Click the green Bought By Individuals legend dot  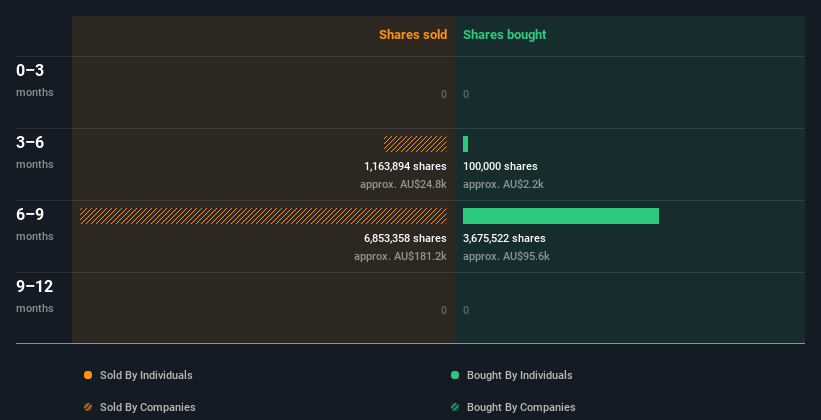click(x=455, y=375)
